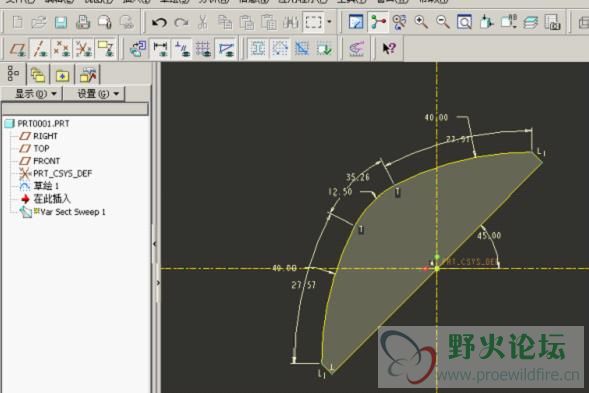Toggle datum axis display
Viewport: 589px width, 393px height.
[39, 49]
